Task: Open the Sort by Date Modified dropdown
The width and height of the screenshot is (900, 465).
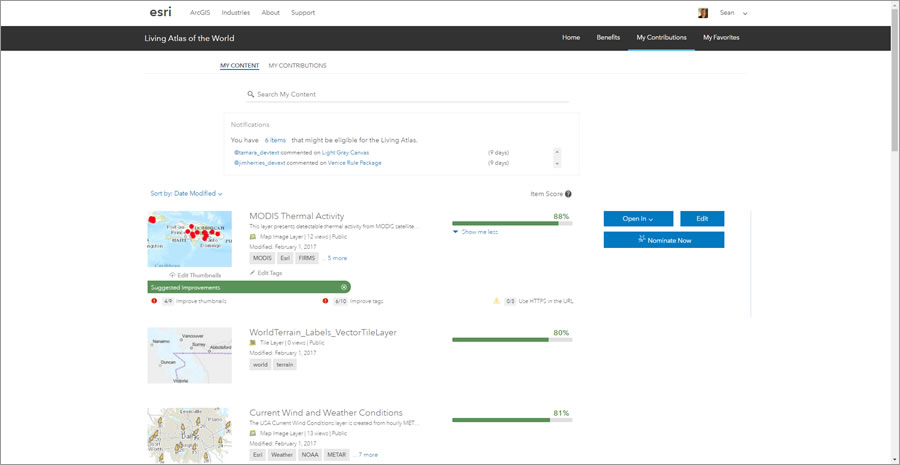Action: (187, 194)
